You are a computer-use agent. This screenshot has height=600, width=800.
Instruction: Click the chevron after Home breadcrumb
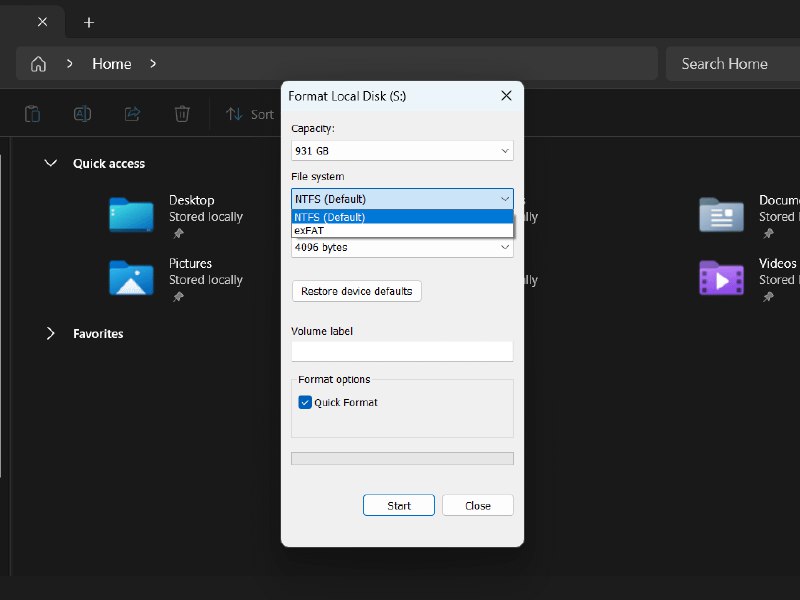click(153, 64)
